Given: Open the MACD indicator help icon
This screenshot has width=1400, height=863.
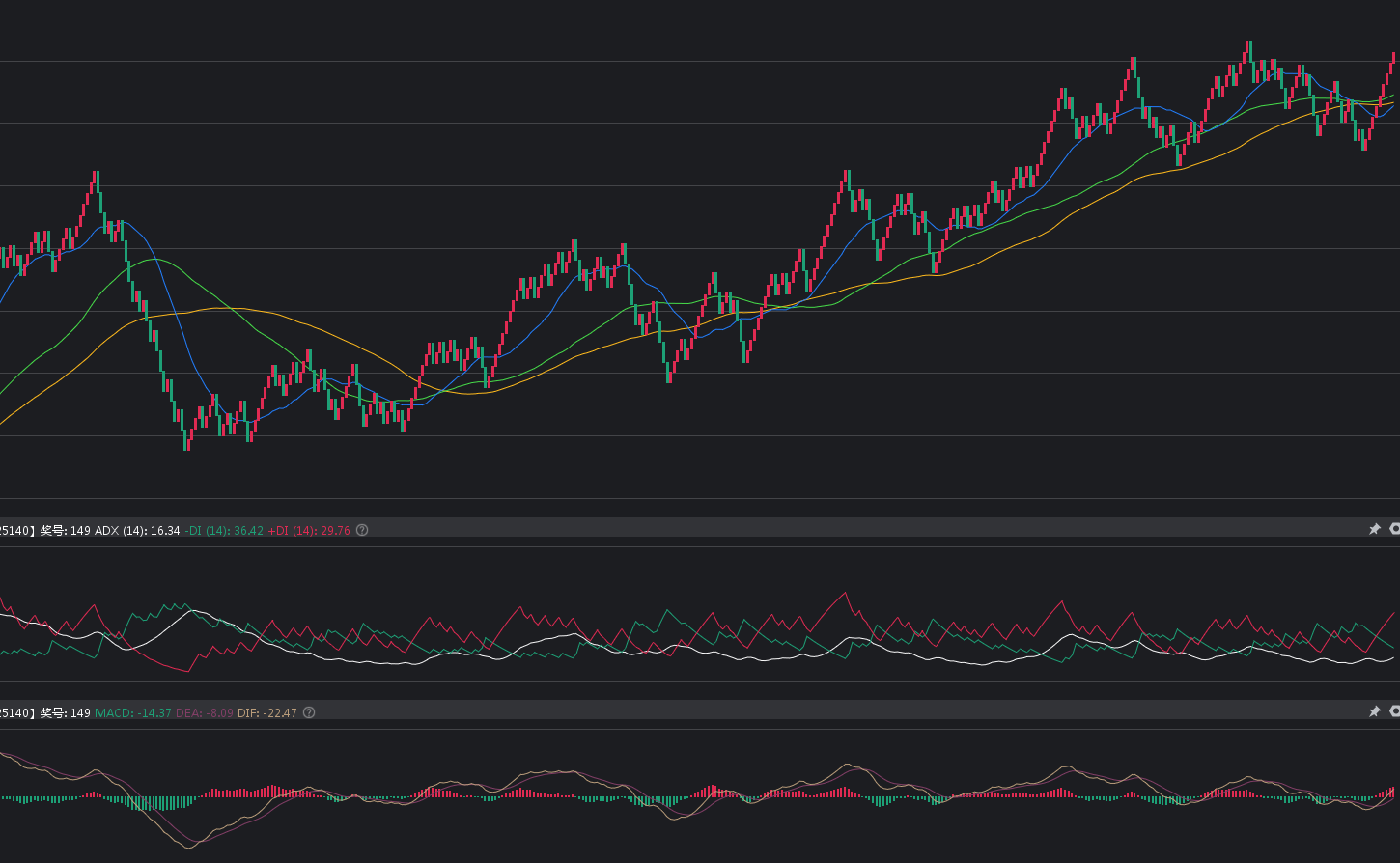Looking at the screenshot, I should (x=309, y=712).
